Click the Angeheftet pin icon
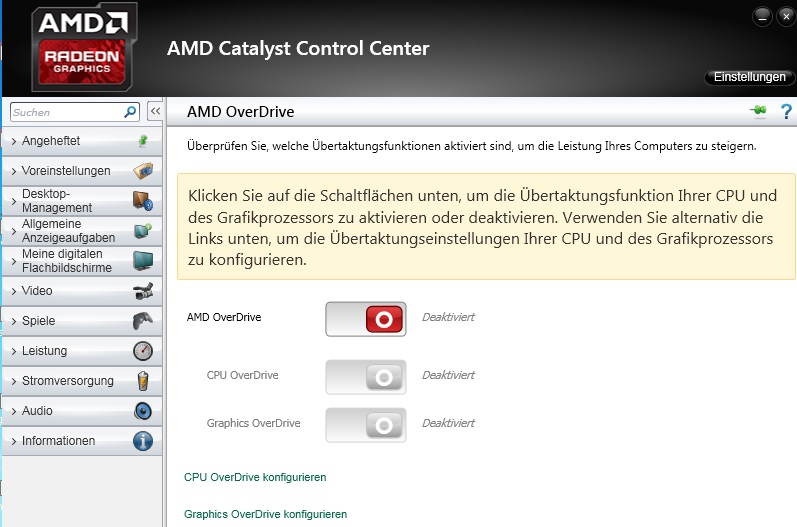This screenshot has height=527, width=797. (x=143, y=141)
